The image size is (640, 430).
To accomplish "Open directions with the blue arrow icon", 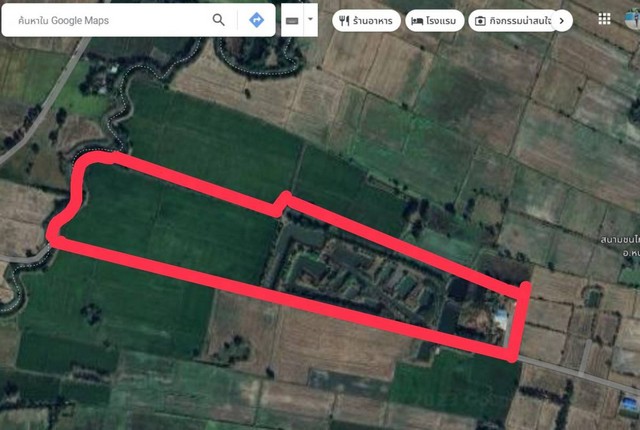I will tap(256, 20).
